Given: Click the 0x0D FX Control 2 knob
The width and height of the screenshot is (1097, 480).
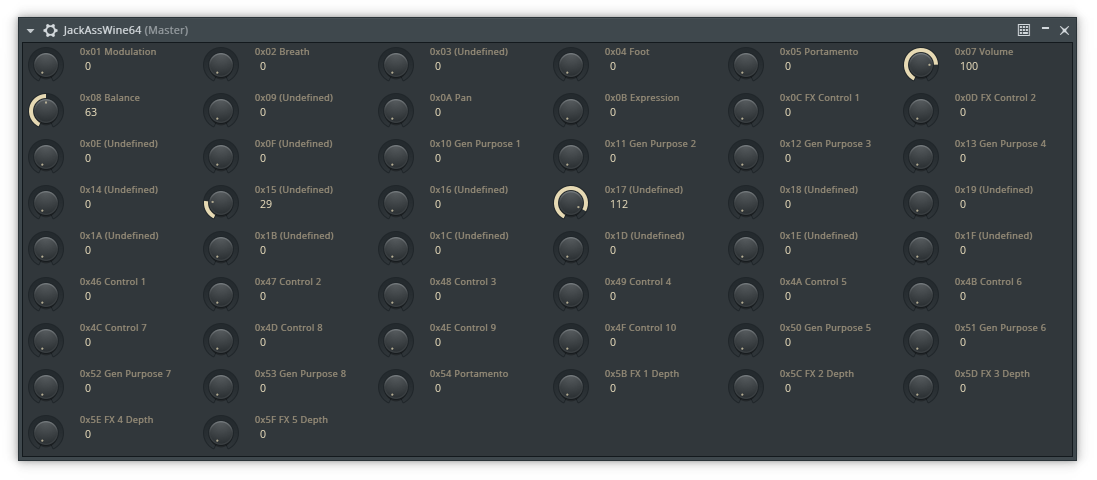Looking at the screenshot, I should pyautogui.click(x=921, y=111).
